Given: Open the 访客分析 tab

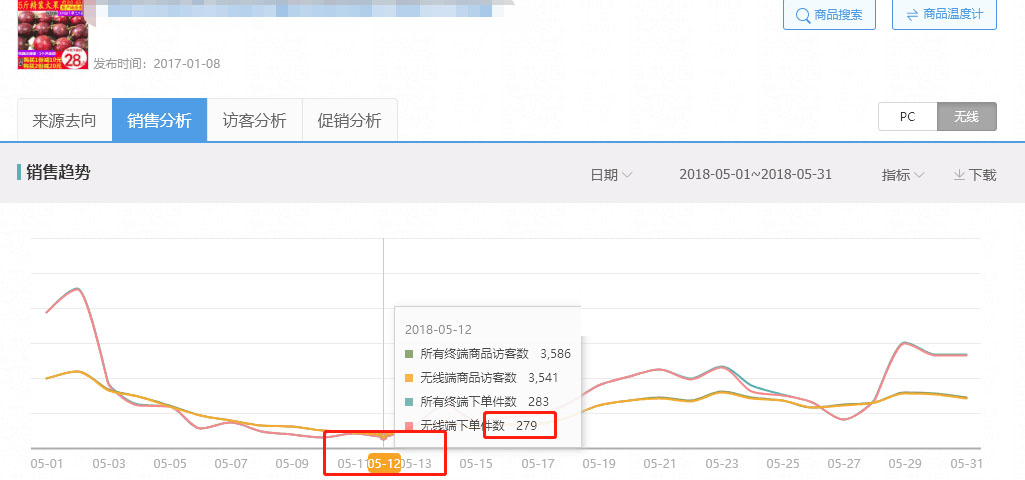Looking at the screenshot, I should (x=254, y=121).
